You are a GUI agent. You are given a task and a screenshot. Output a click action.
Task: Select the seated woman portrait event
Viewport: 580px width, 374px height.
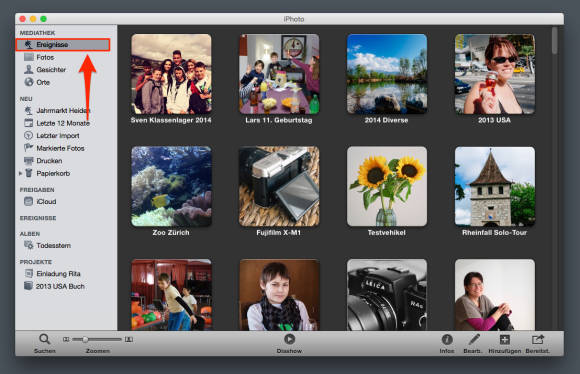pyautogui.click(x=495, y=295)
